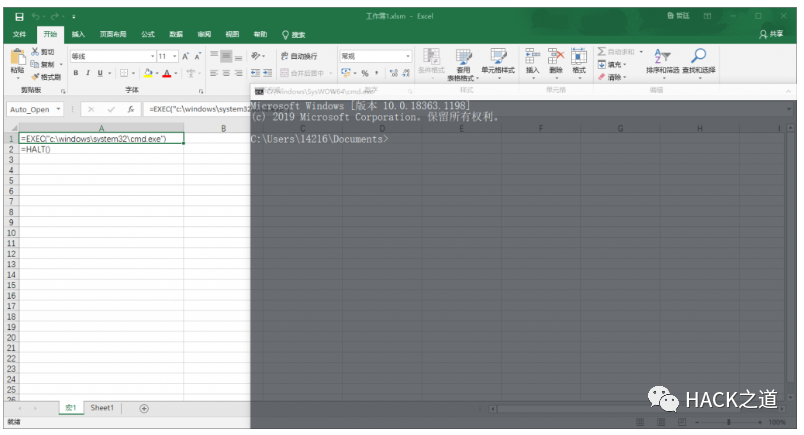Click the formula bar input
Image resolution: width=804 pixels, height=435 pixels.
[x=197, y=109]
